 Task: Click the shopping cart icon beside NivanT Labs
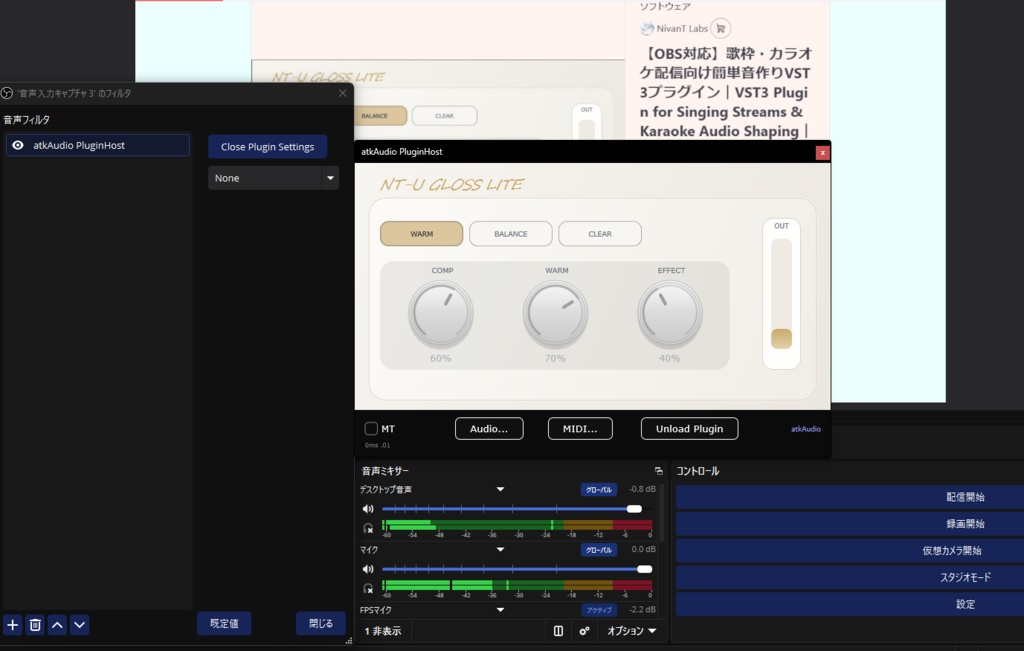point(720,28)
